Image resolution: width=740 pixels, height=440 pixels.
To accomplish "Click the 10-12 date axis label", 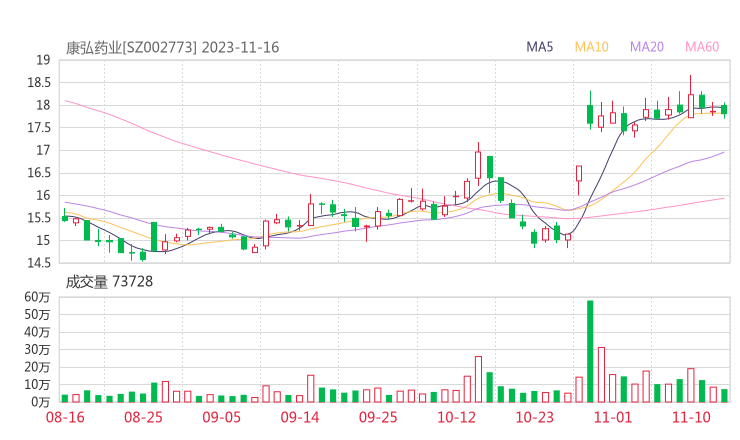I will click(x=456, y=417).
